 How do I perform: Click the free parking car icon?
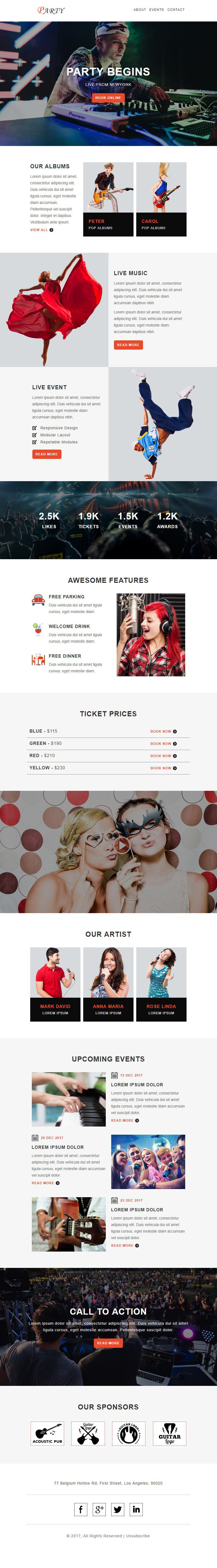pos(38,600)
